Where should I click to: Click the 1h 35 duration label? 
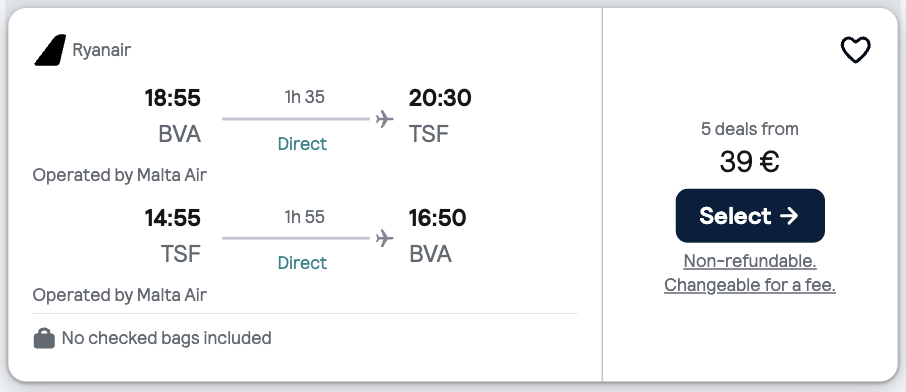305,97
